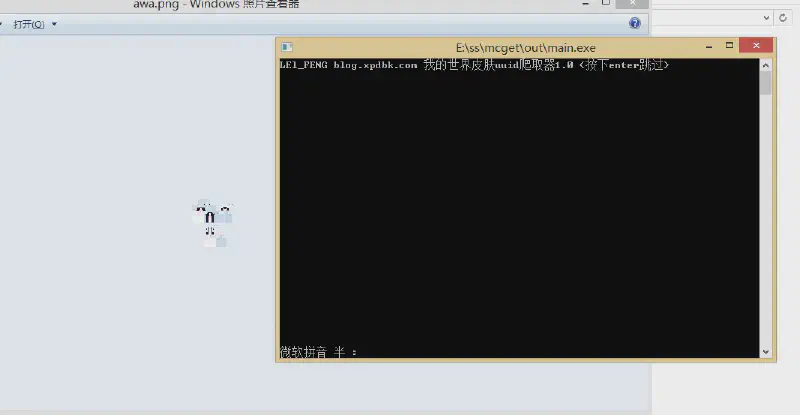Select the Minecraft skin image in the viewer
Image resolution: width=800 pixels, height=415 pixels.
click(211, 223)
